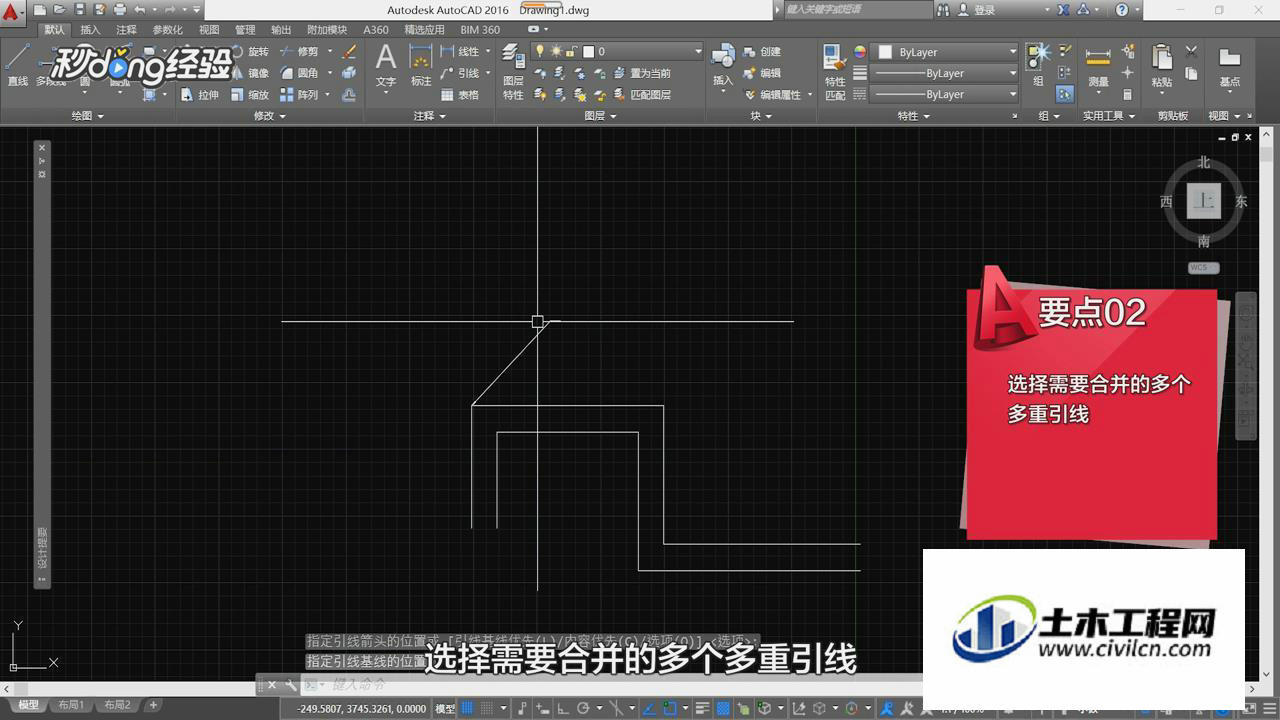This screenshot has width=1280, height=720.
Task: Expand the 实用工具 (Utilities) panel
Action: click(x=1110, y=116)
